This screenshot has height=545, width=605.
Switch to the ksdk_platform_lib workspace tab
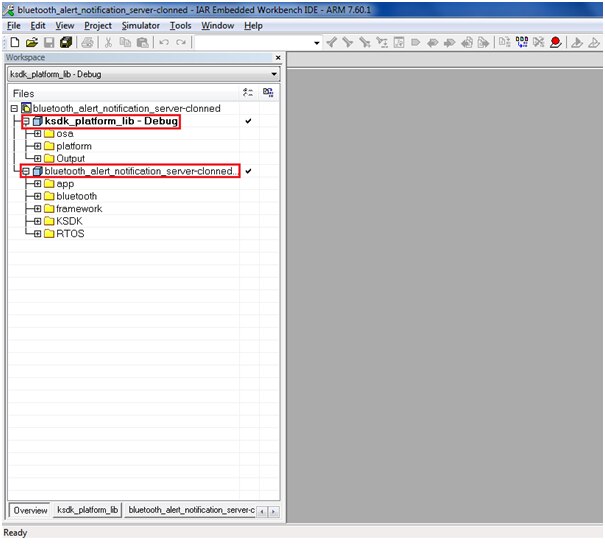tap(88, 510)
